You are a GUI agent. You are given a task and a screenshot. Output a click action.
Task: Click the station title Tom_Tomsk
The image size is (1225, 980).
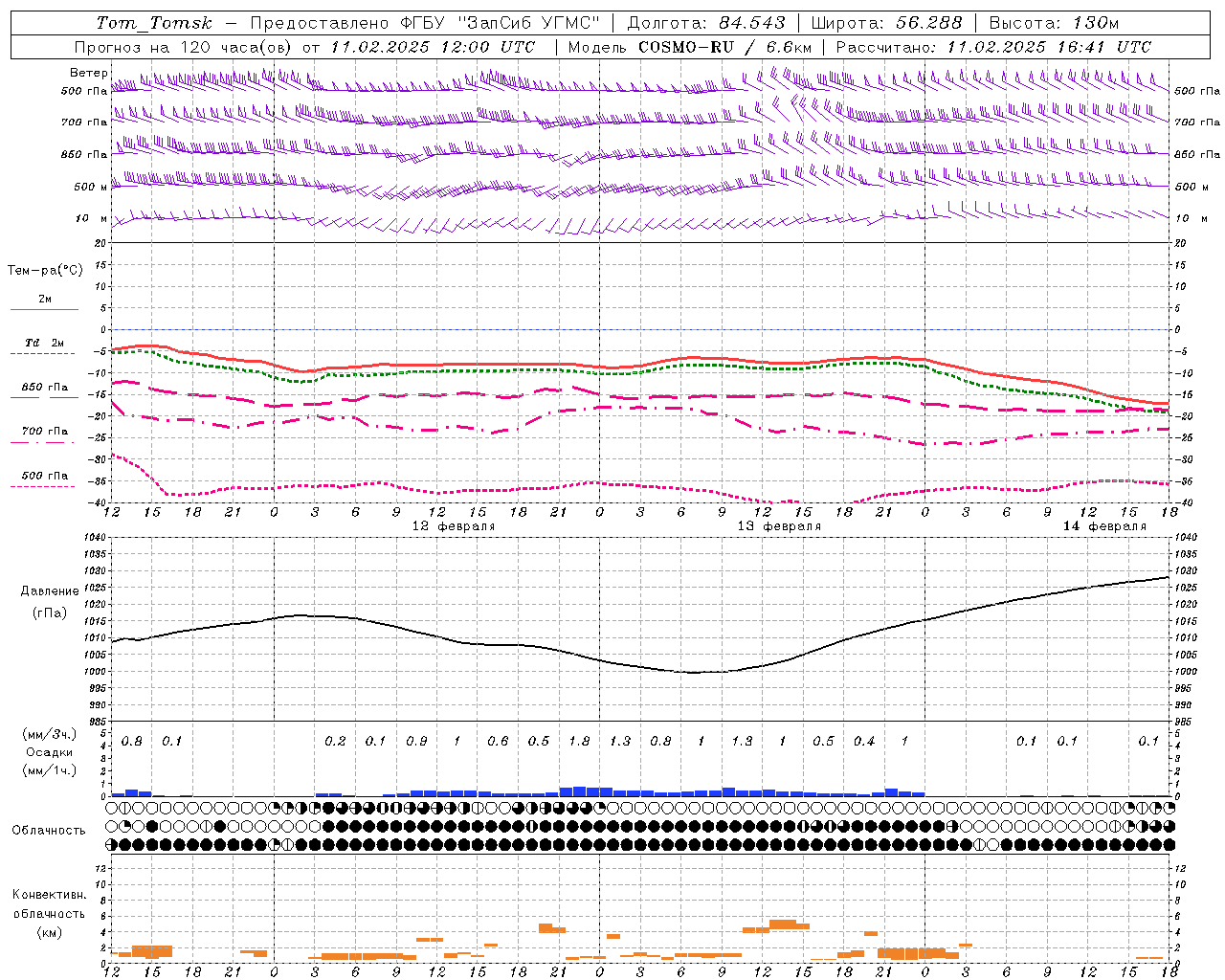(154, 23)
